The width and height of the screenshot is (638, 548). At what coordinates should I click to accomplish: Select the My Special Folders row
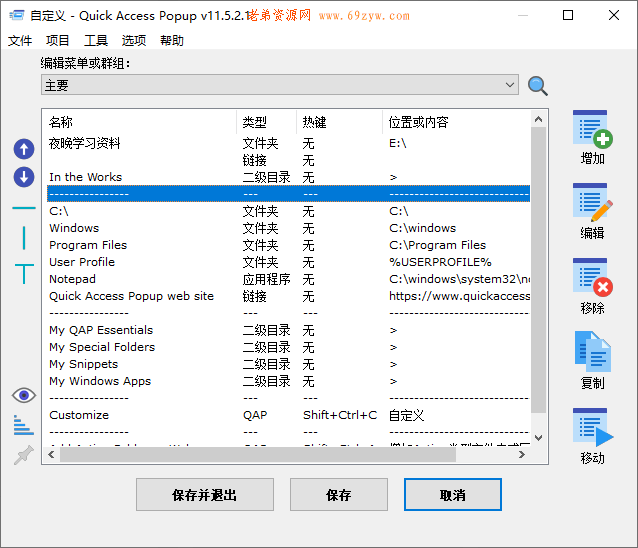pyautogui.click(x=288, y=347)
